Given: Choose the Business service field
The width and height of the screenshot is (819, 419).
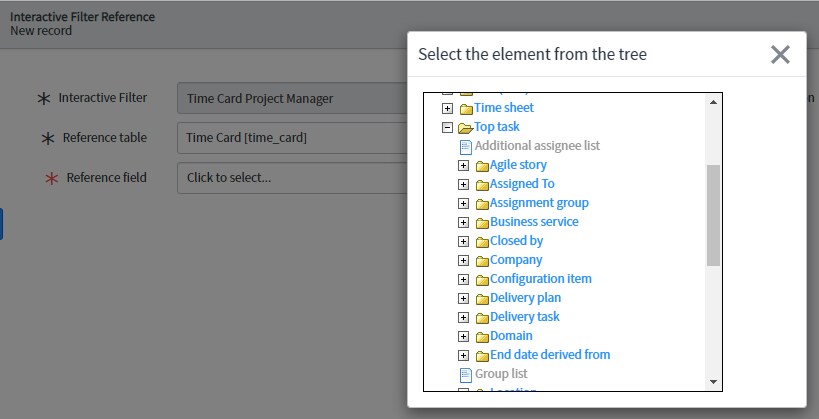Looking at the screenshot, I should click(534, 222).
